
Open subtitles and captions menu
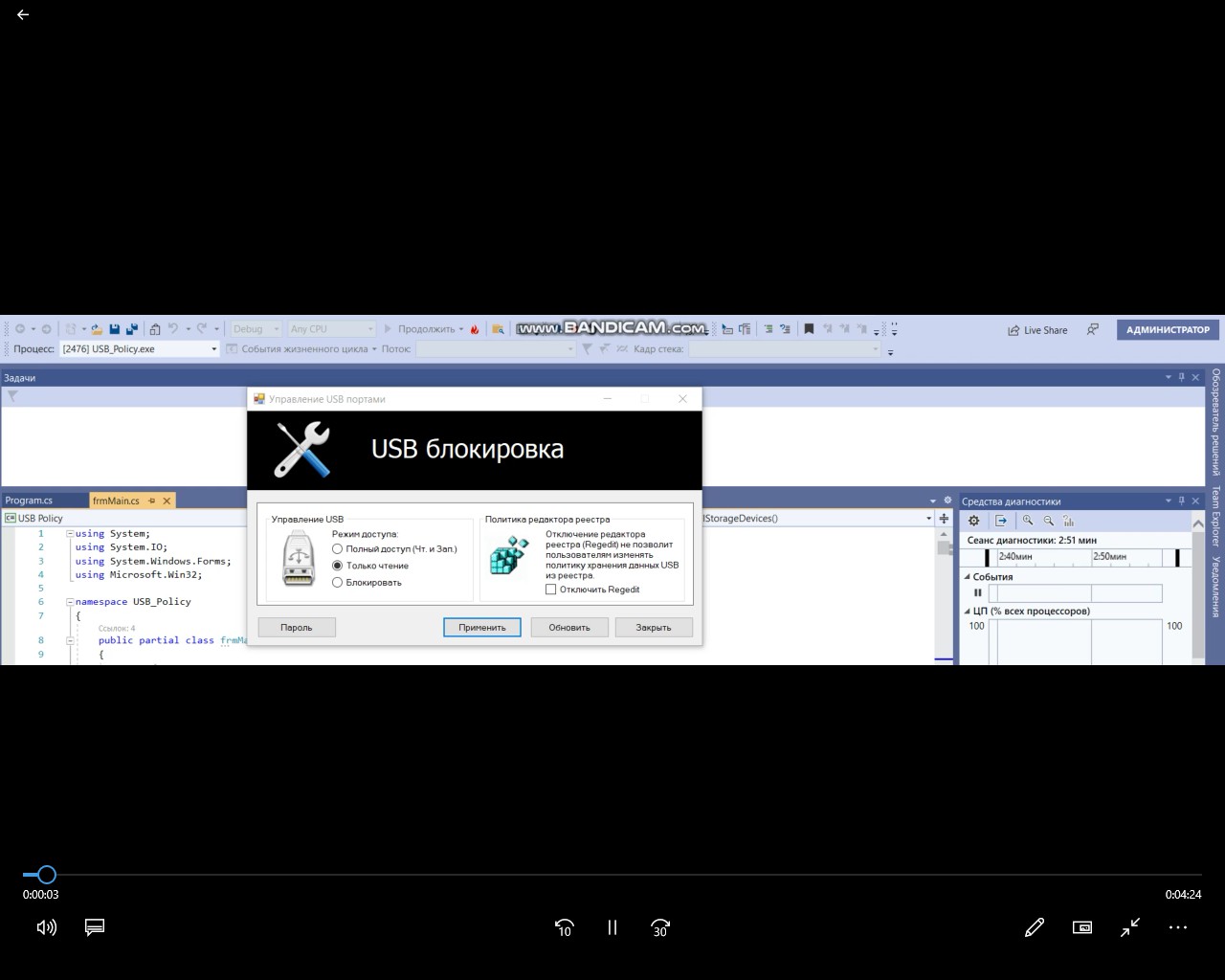[x=94, y=927]
